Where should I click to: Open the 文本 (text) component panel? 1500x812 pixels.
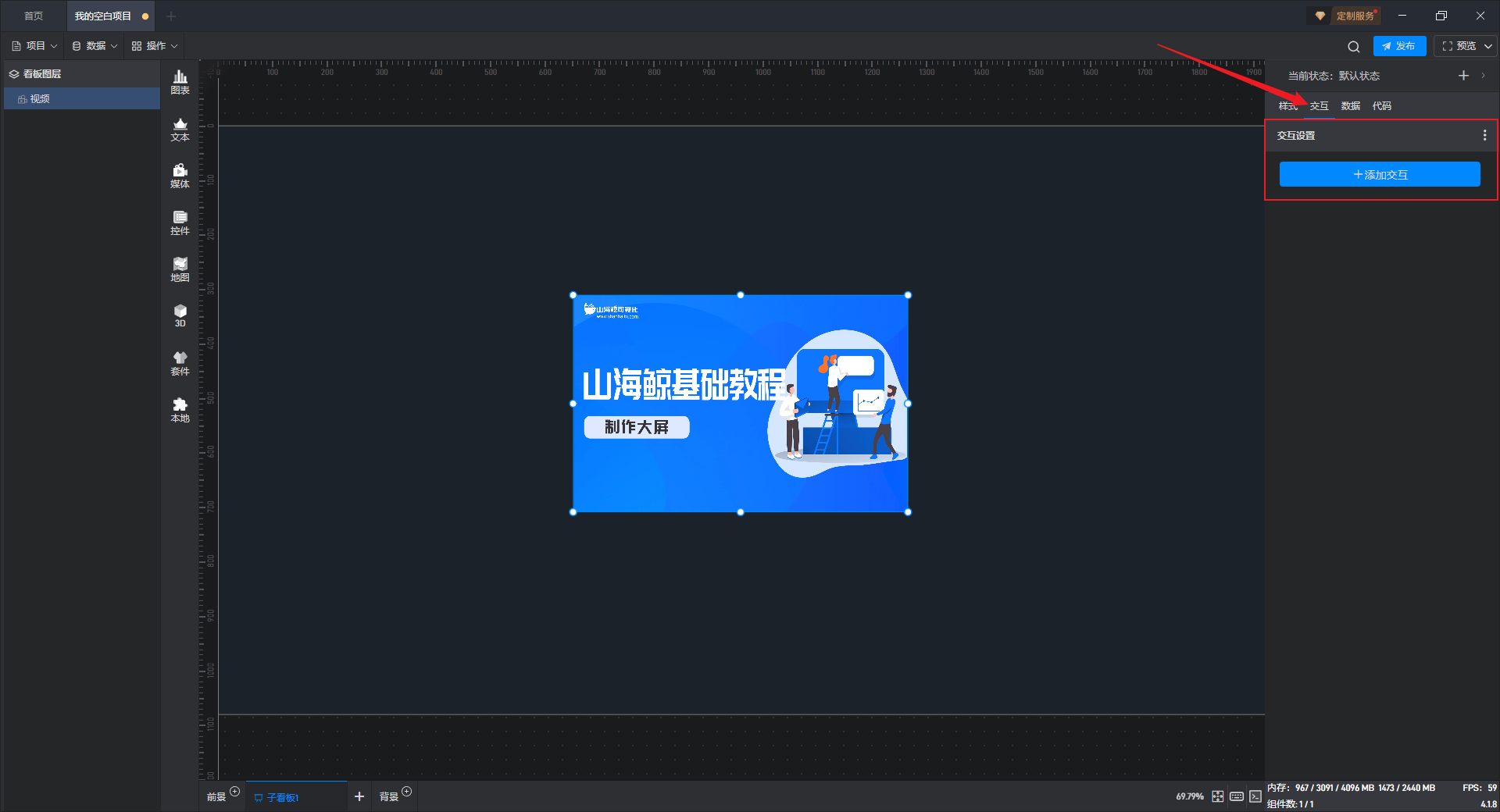point(180,129)
